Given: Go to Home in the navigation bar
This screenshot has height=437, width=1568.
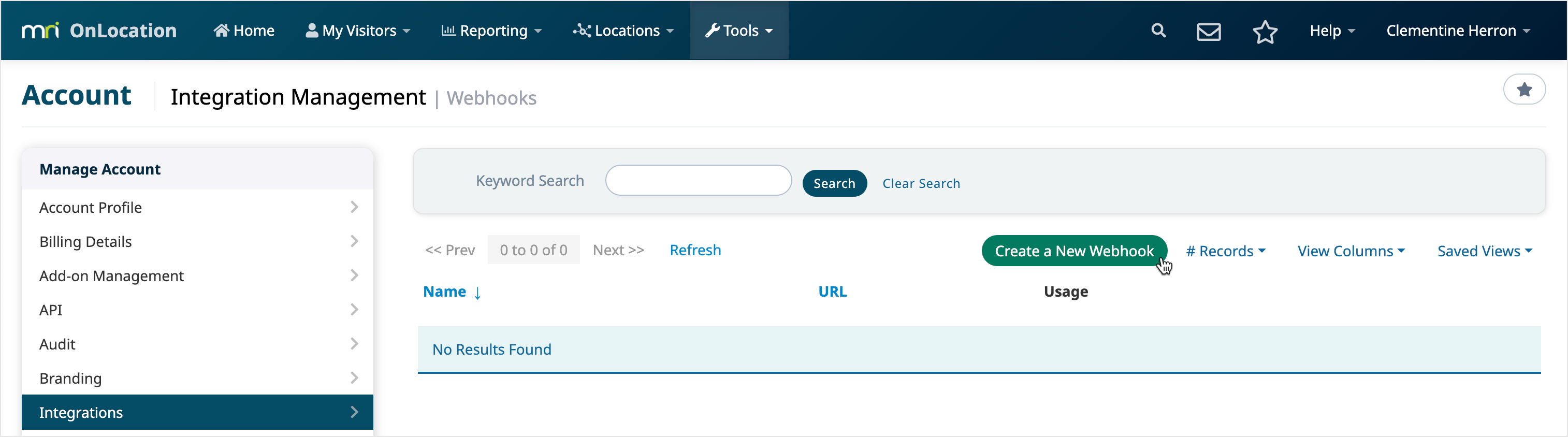Looking at the screenshot, I should 244,31.
